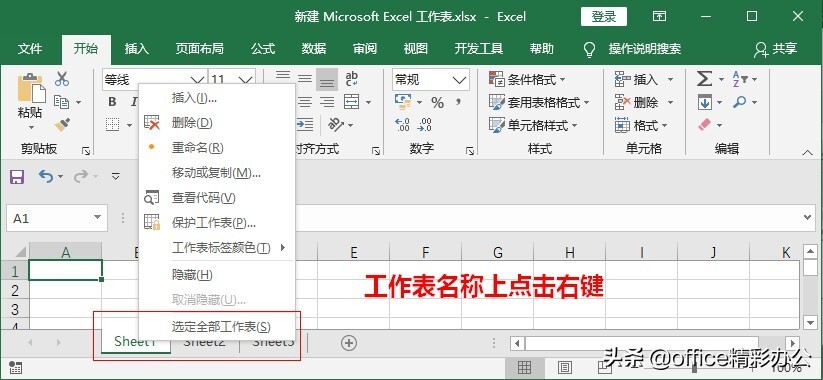Image resolution: width=823 pixels, height=380 pixels.
Task: Increase decimal places
Action: click(x=402, y=124)
